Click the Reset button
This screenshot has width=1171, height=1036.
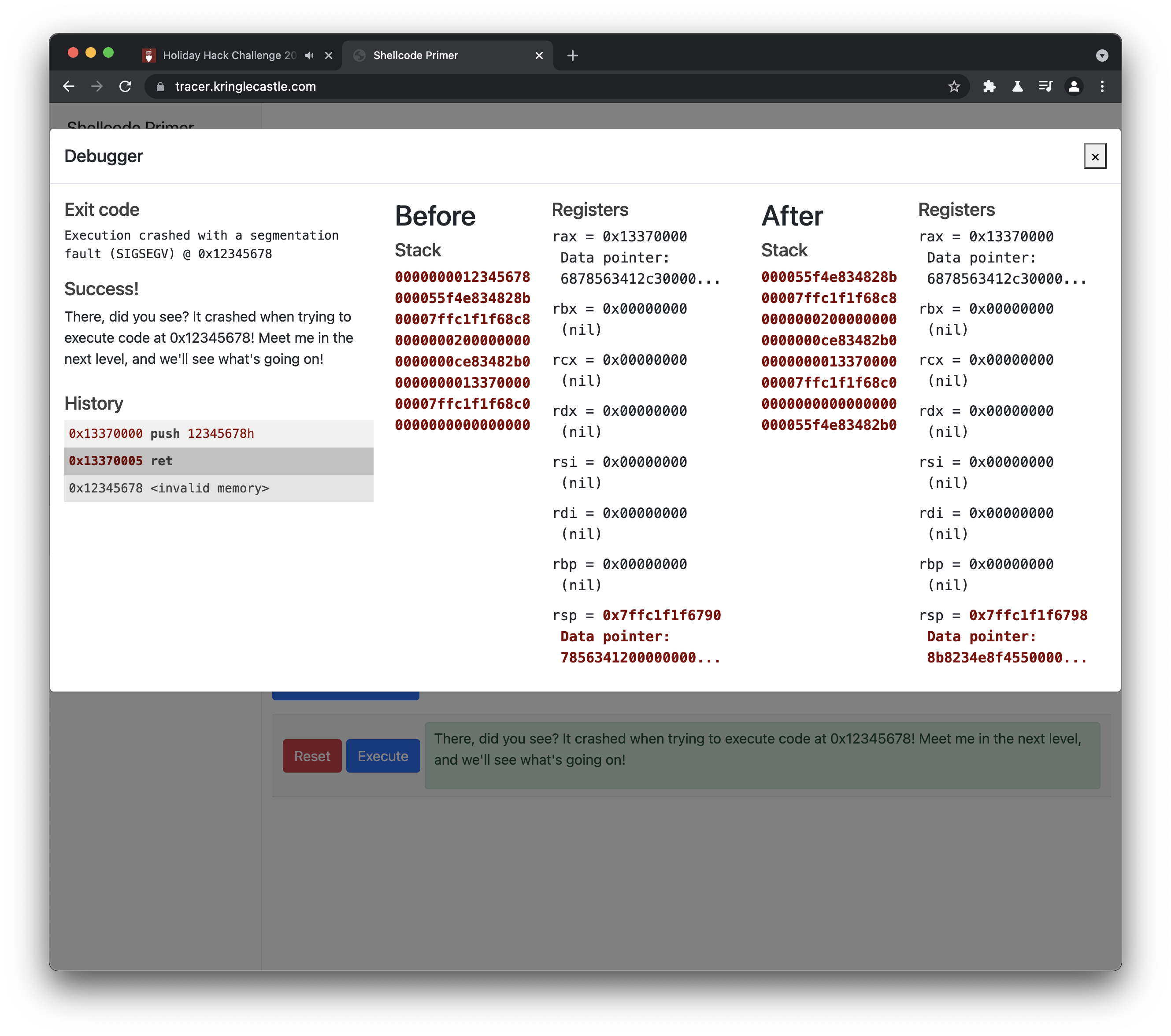click(311, 756)
